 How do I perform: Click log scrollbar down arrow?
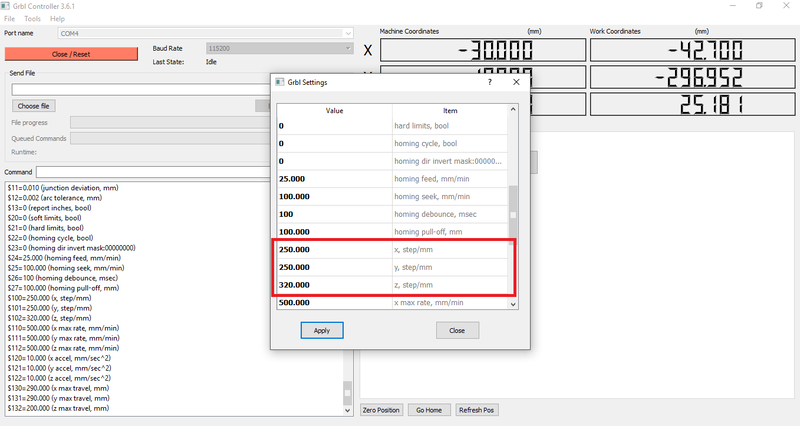(x=347, y=411)
